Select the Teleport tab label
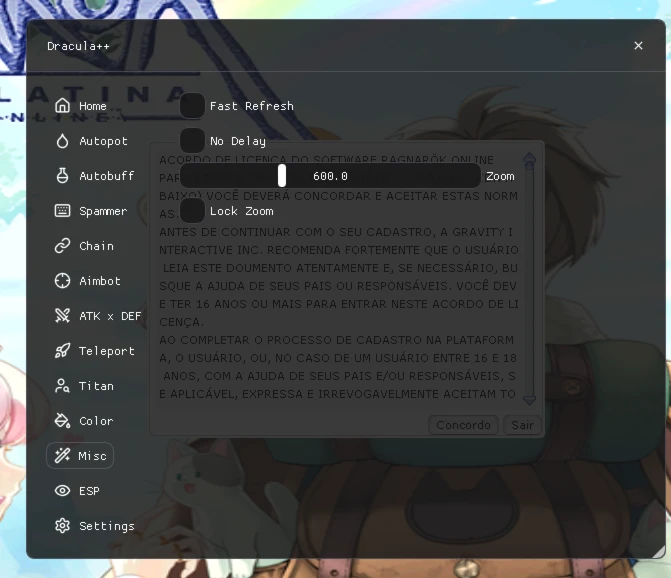 click(107, 351)
